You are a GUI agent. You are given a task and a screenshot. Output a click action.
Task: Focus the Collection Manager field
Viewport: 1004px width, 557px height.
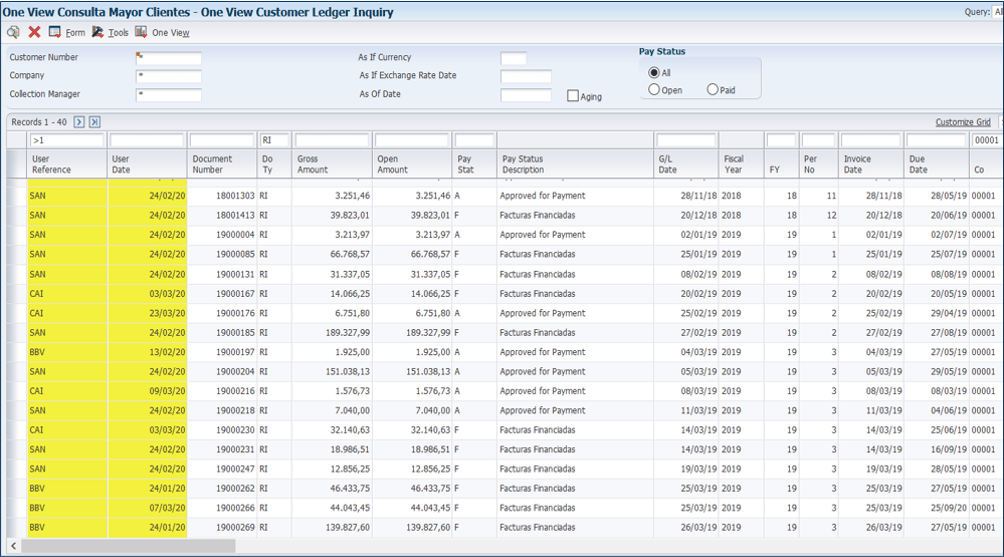pos(168,95)
